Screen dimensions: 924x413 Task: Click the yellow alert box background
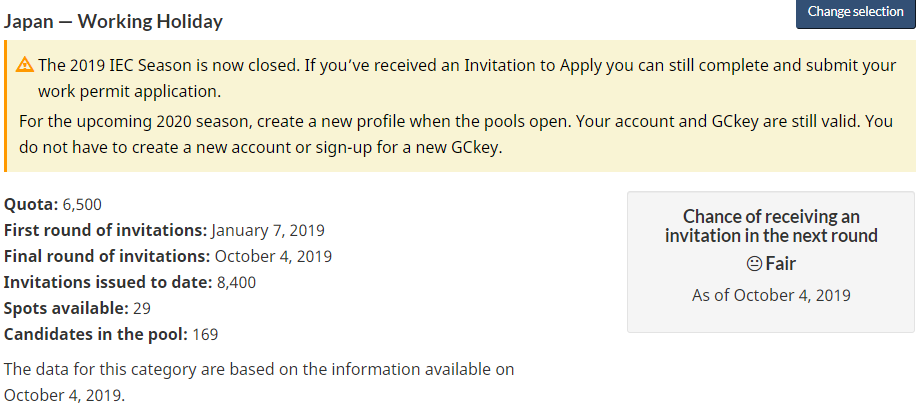click(x=460, y=106)
